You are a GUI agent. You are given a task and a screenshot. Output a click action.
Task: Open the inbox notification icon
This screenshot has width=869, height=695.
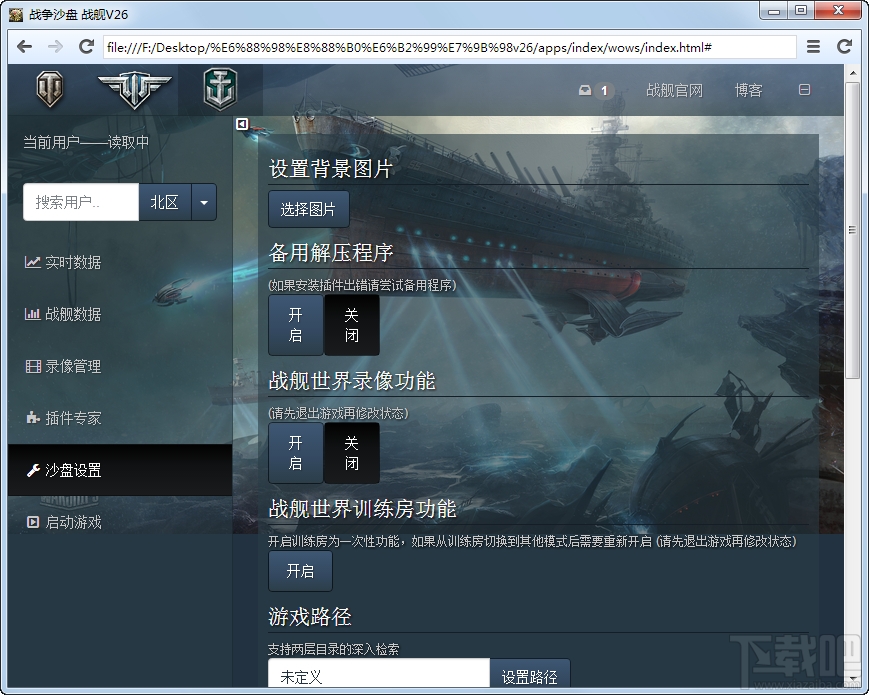585,90
